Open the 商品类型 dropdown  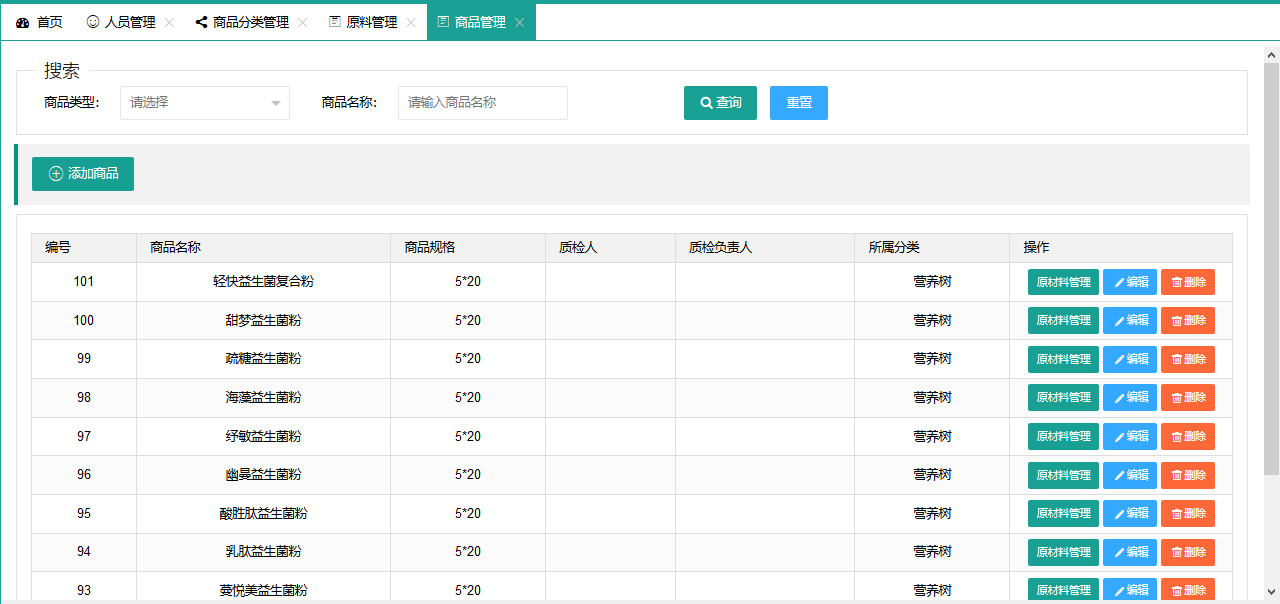click(205, 103)
